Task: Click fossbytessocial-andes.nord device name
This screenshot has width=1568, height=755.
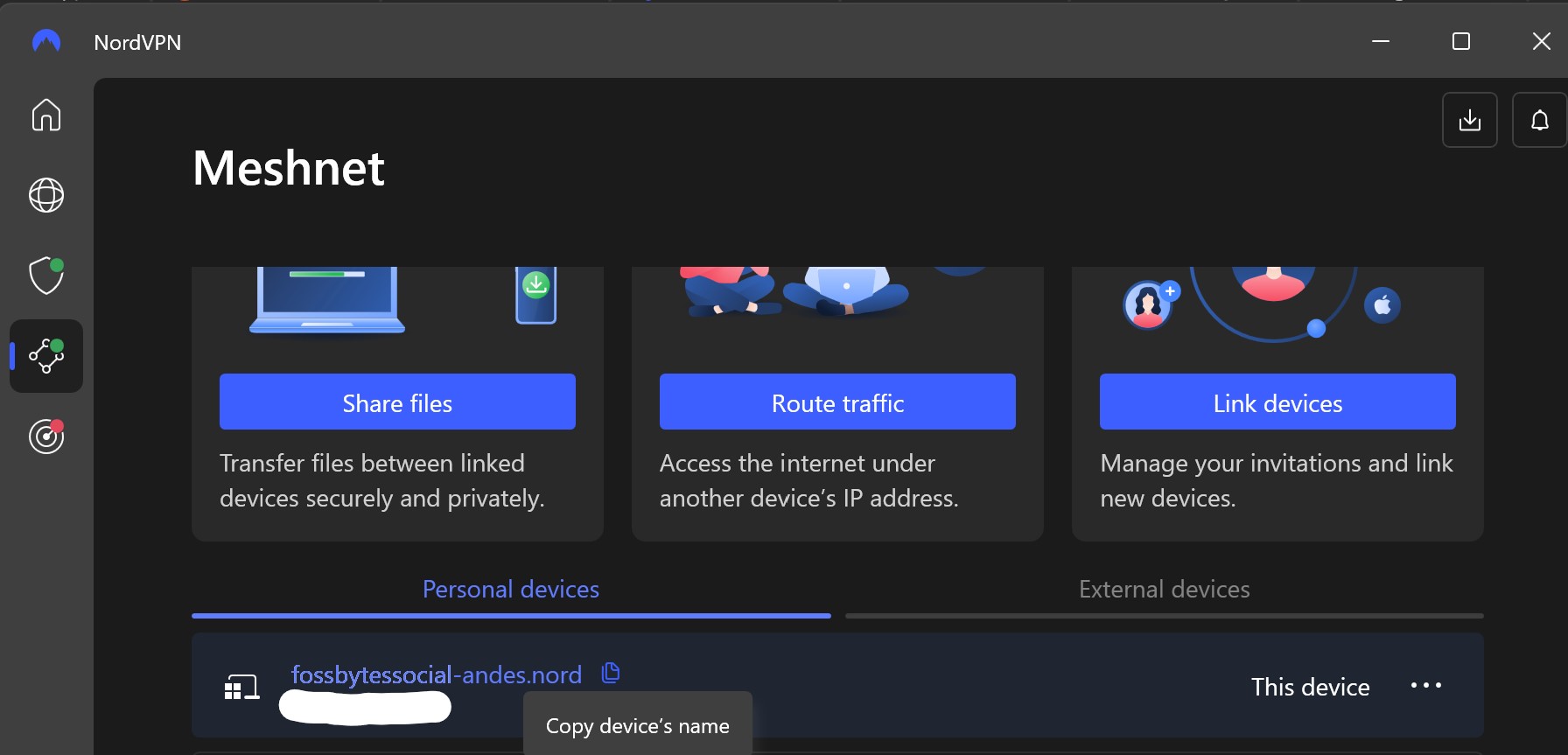Action: tap(437, 675)
